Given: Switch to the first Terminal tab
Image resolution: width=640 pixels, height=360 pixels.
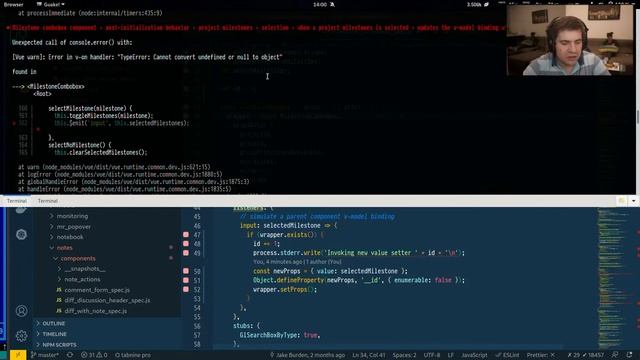Looking at the screenshot, I should (16, 201).
